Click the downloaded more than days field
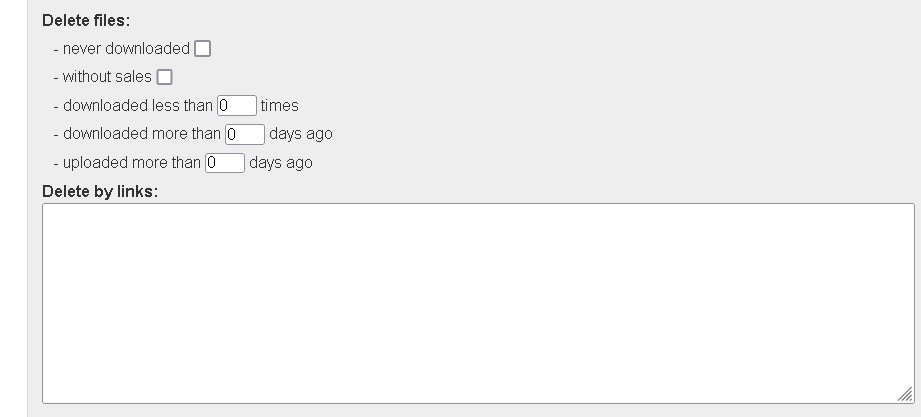The image size is (921, 417). point(245,134)
